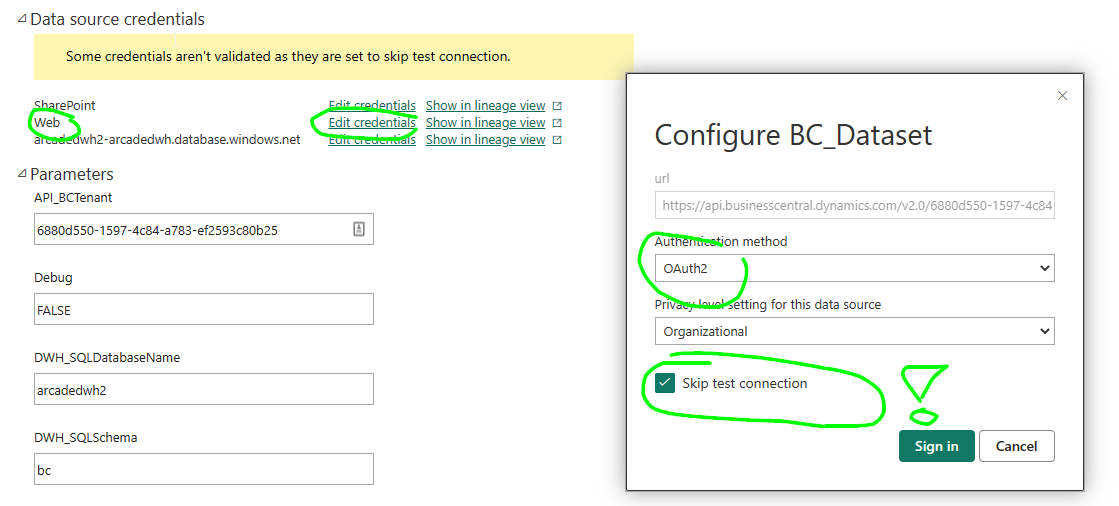Viewport: 1119px width, 506px height.
Task: Click the 'API_BCTenant' parameter label
Action: 74,198
